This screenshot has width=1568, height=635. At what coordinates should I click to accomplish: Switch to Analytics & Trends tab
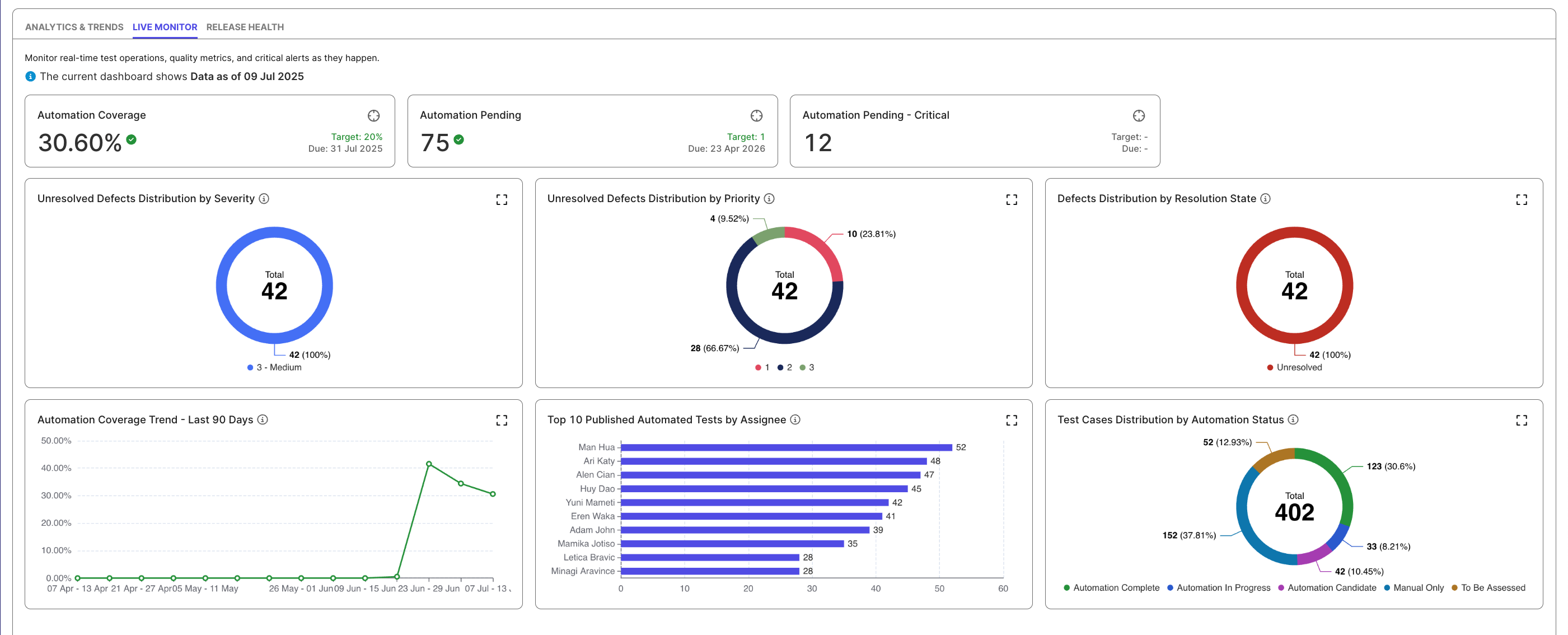coord(74,27)
